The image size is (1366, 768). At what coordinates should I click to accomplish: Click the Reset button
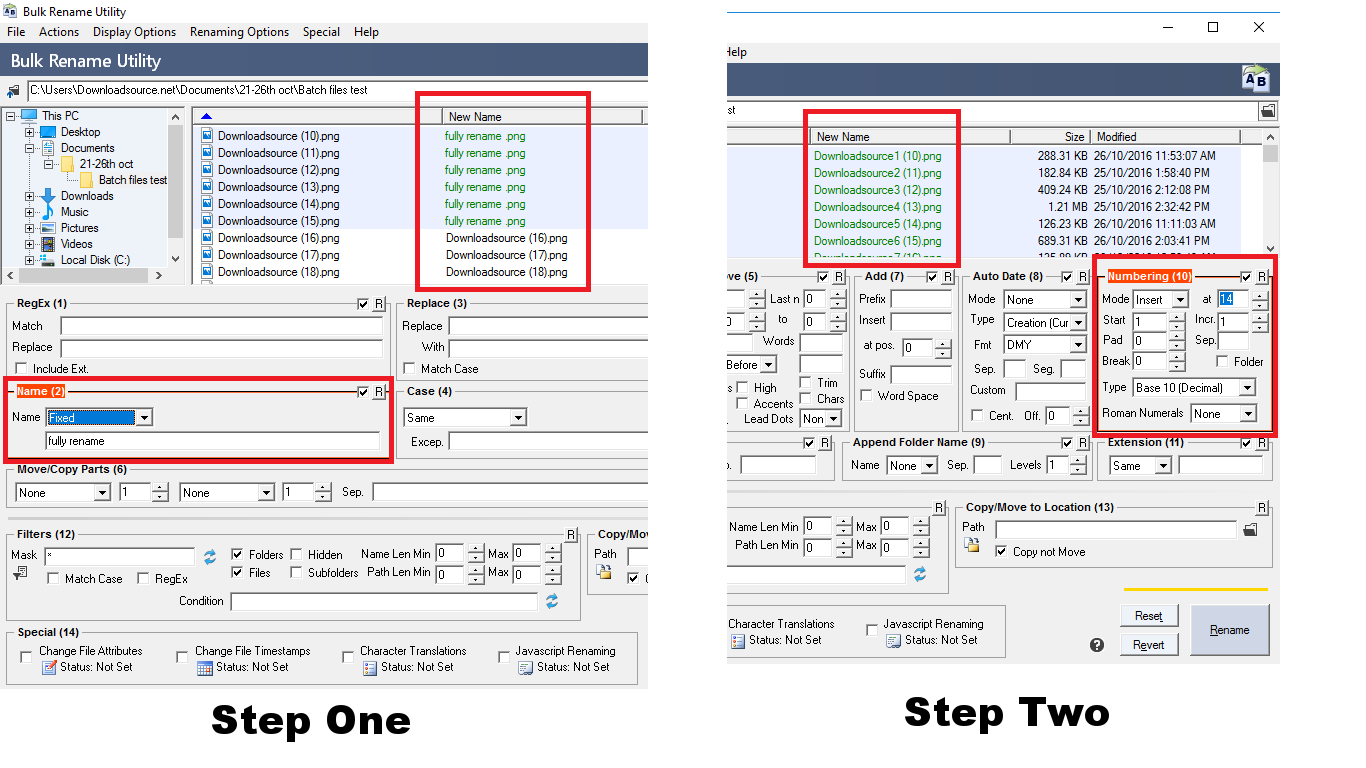pyautogui.click(x=1148, y=616)
